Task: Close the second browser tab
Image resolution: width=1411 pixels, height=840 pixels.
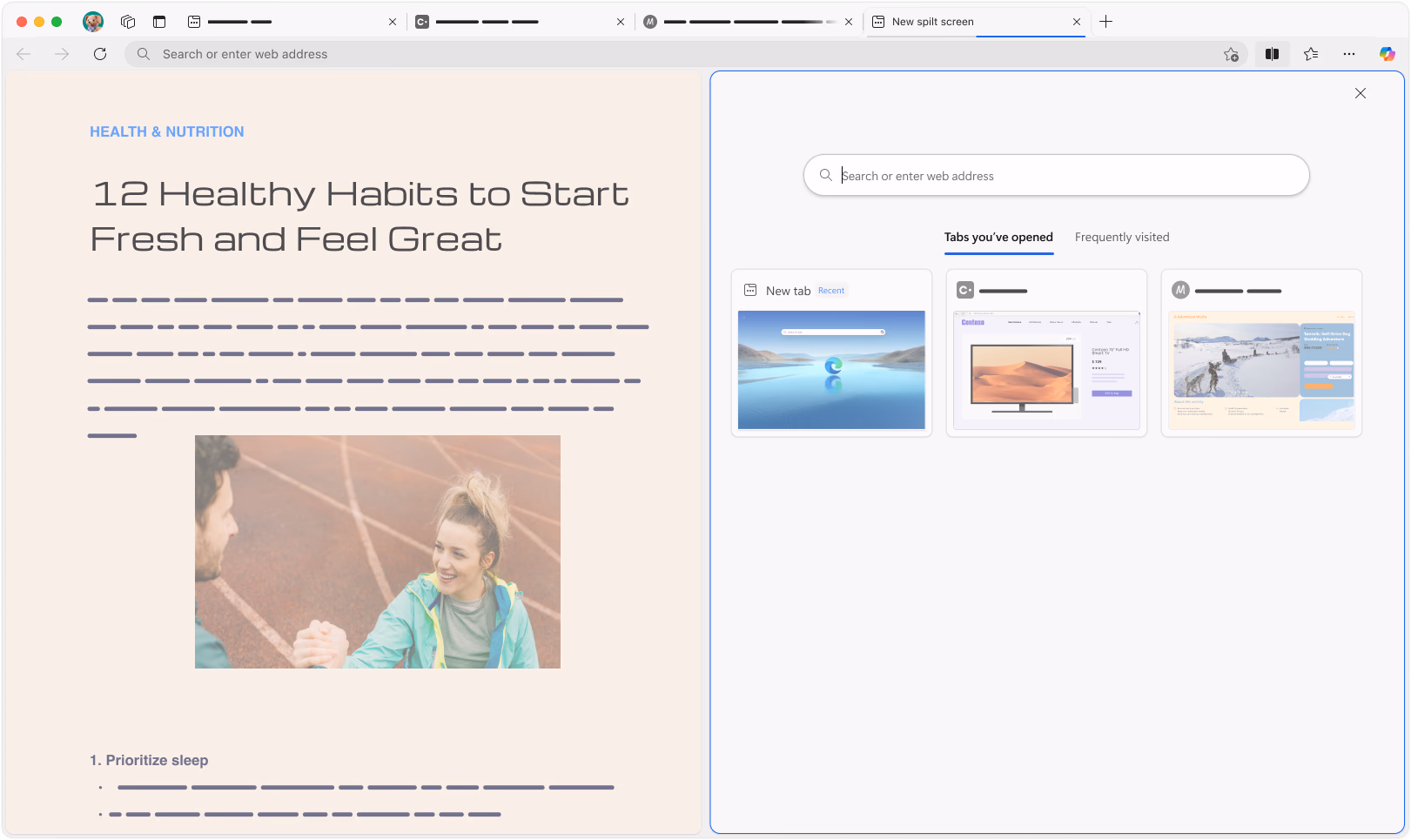Action: tap(621, 22)
